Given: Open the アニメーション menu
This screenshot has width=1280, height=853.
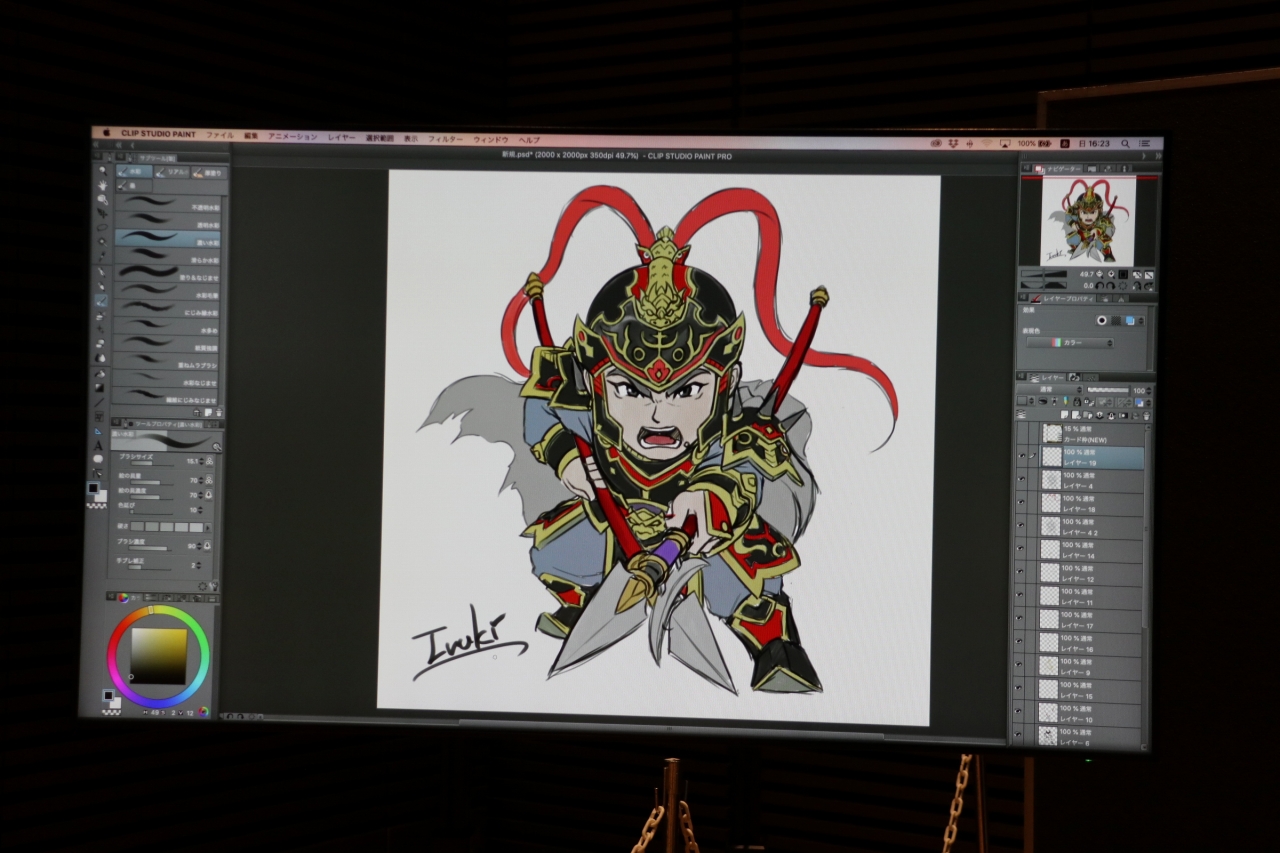Looking at the screenshot, I should click(x=293, y=136).
